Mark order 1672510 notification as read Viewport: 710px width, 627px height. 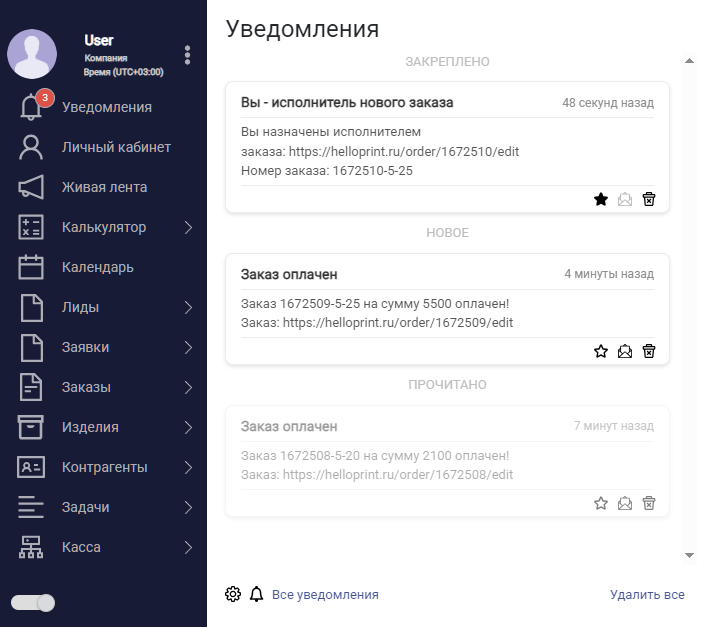(625, 199)
